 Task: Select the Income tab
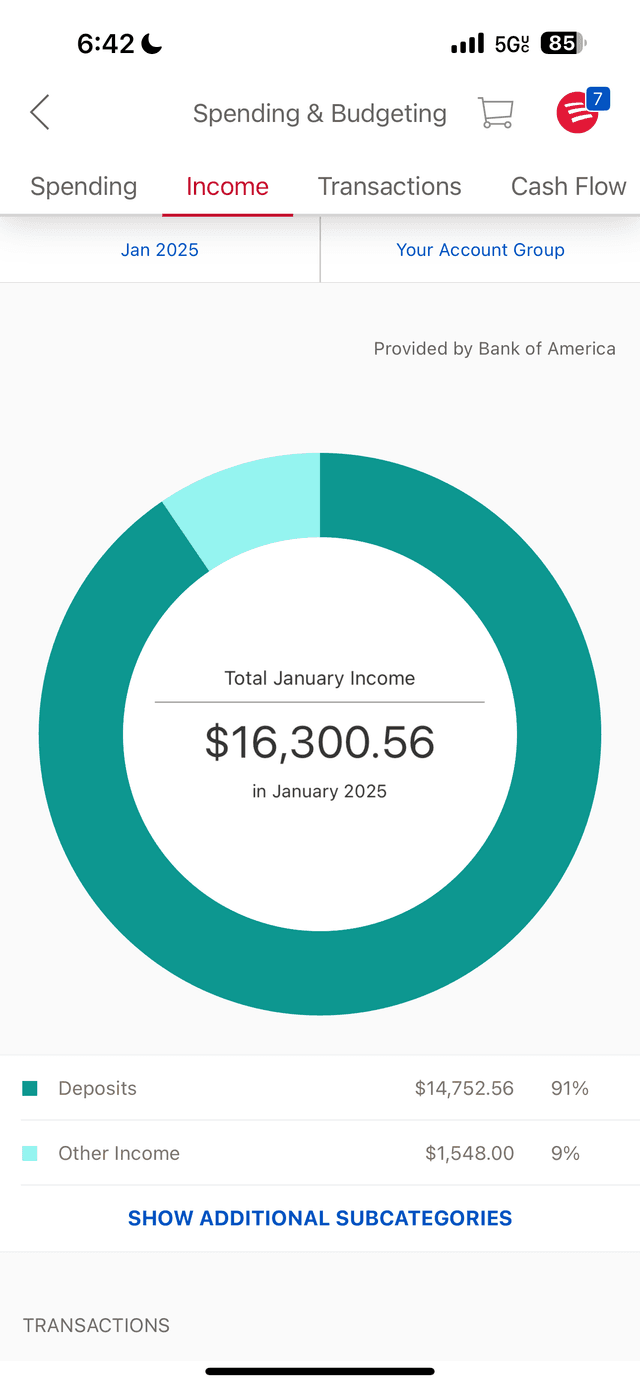tap(227, 187)
